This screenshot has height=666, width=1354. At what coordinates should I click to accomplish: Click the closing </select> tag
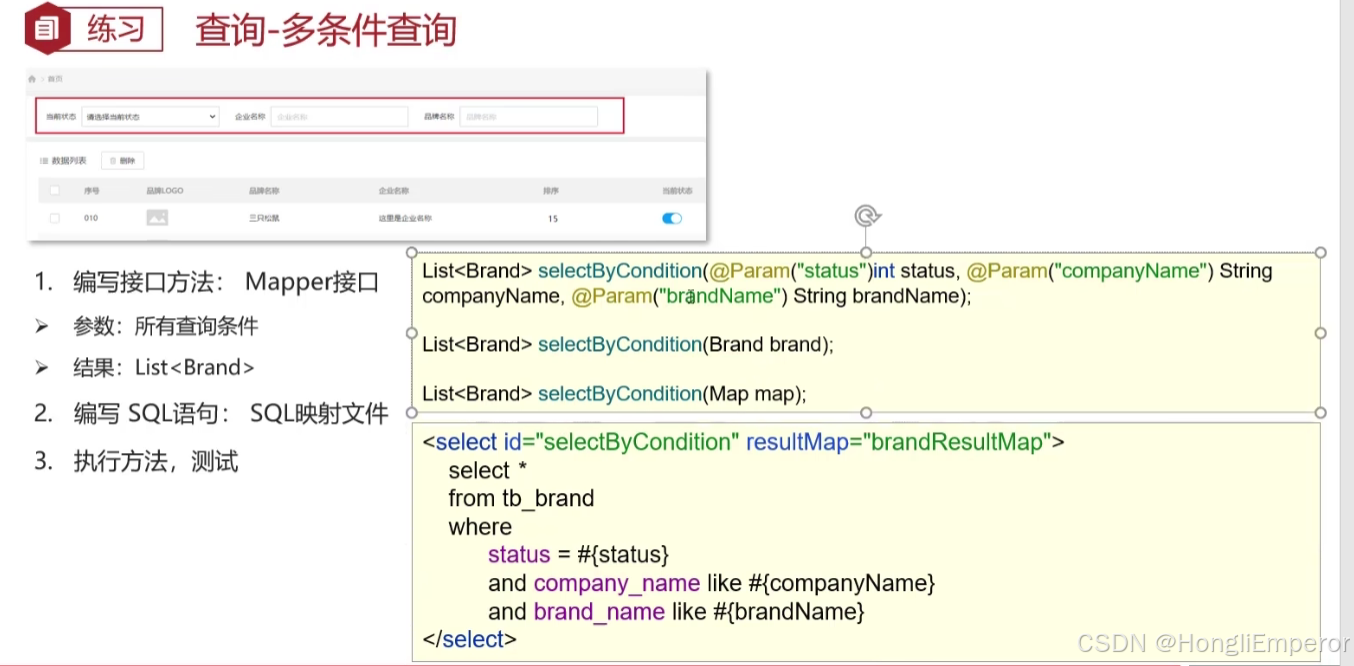coord(470,639)
